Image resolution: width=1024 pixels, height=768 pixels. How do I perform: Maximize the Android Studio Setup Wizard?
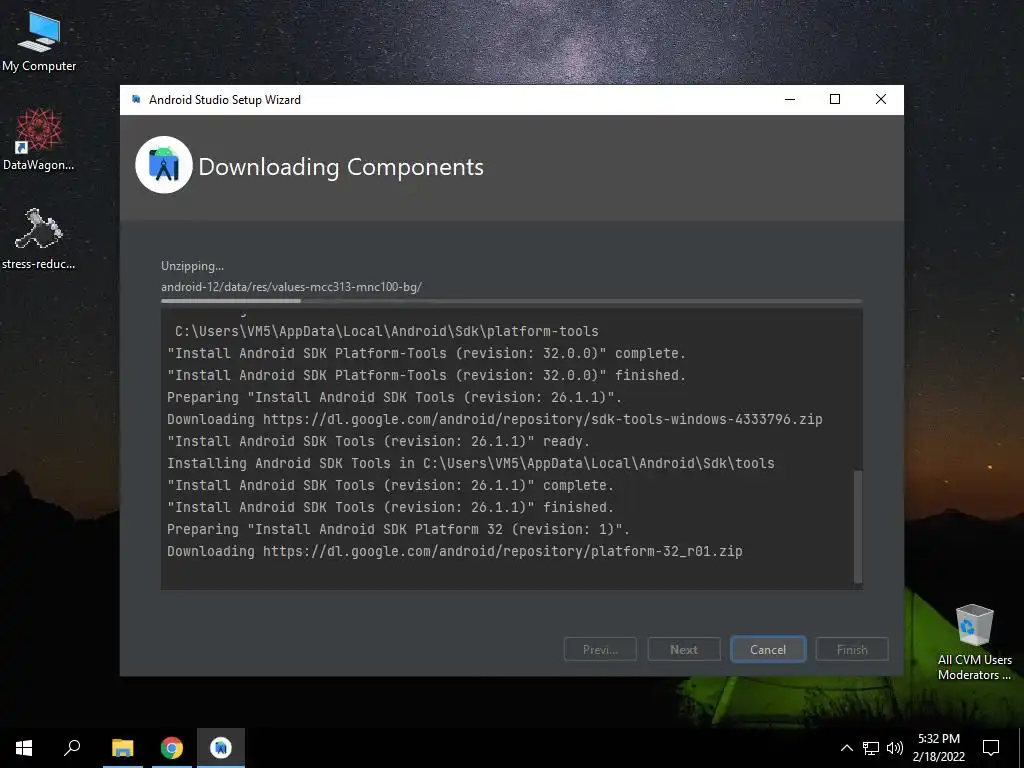pyautogui.click(x=835, y=99)
